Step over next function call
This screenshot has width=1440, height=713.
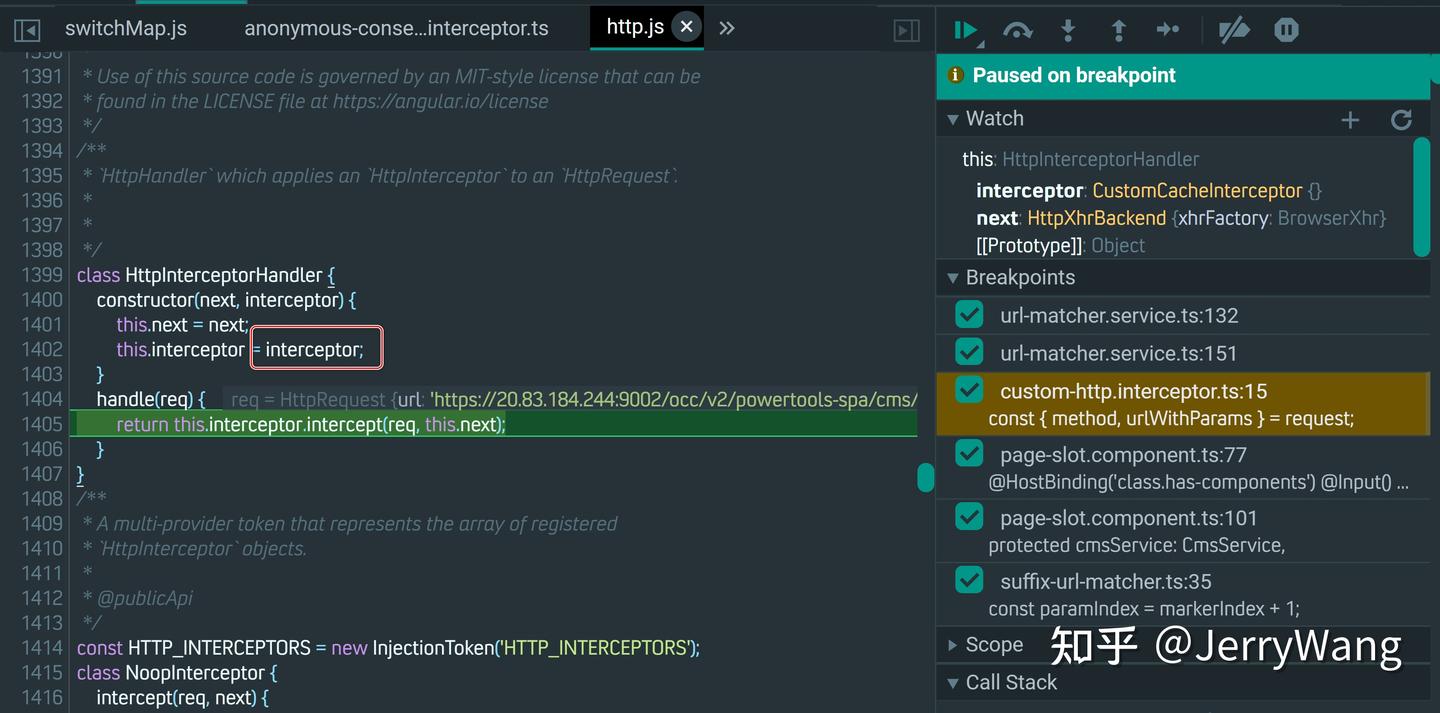1018,30
